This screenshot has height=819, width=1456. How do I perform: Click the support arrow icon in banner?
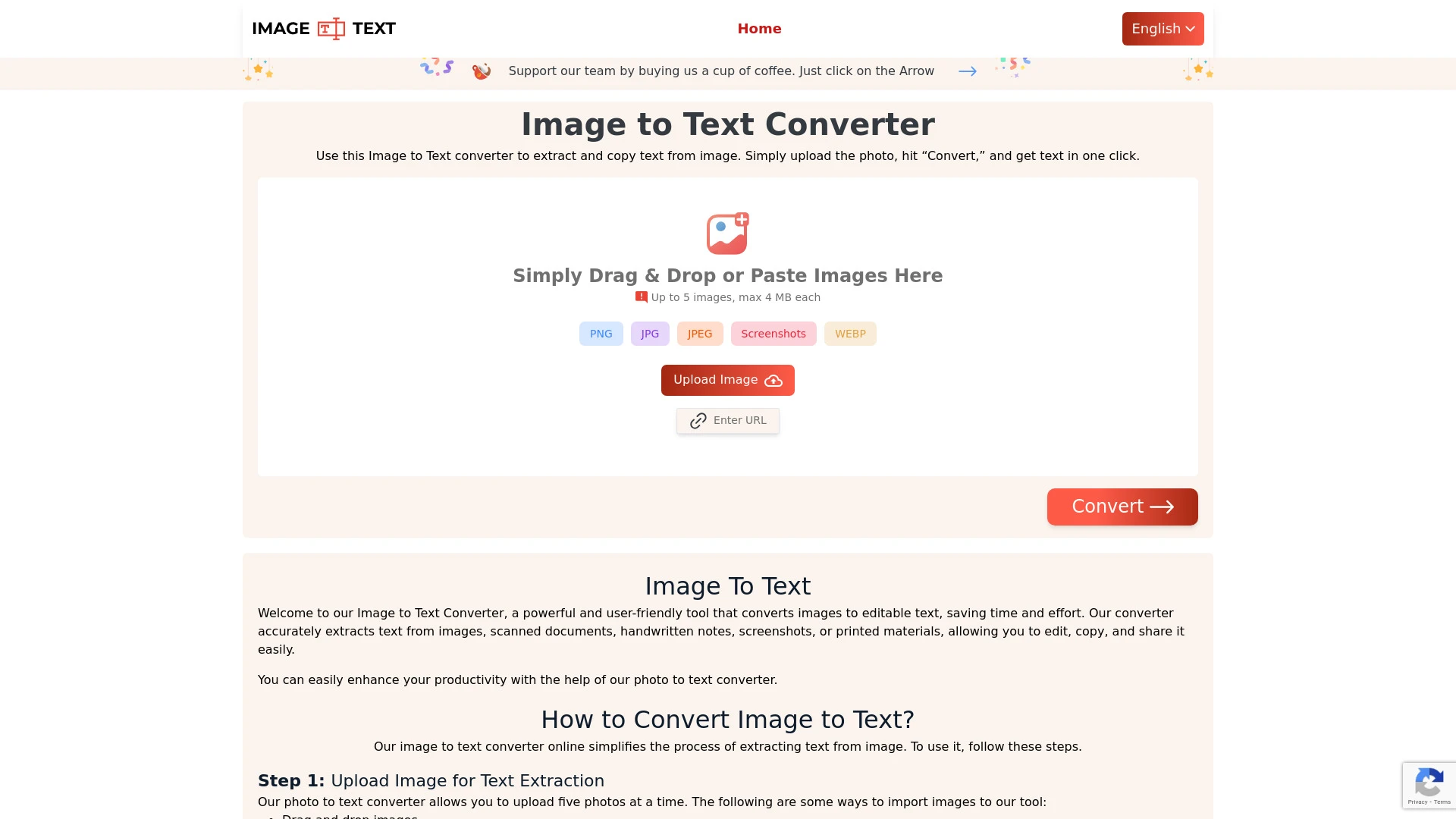(967, 71)
